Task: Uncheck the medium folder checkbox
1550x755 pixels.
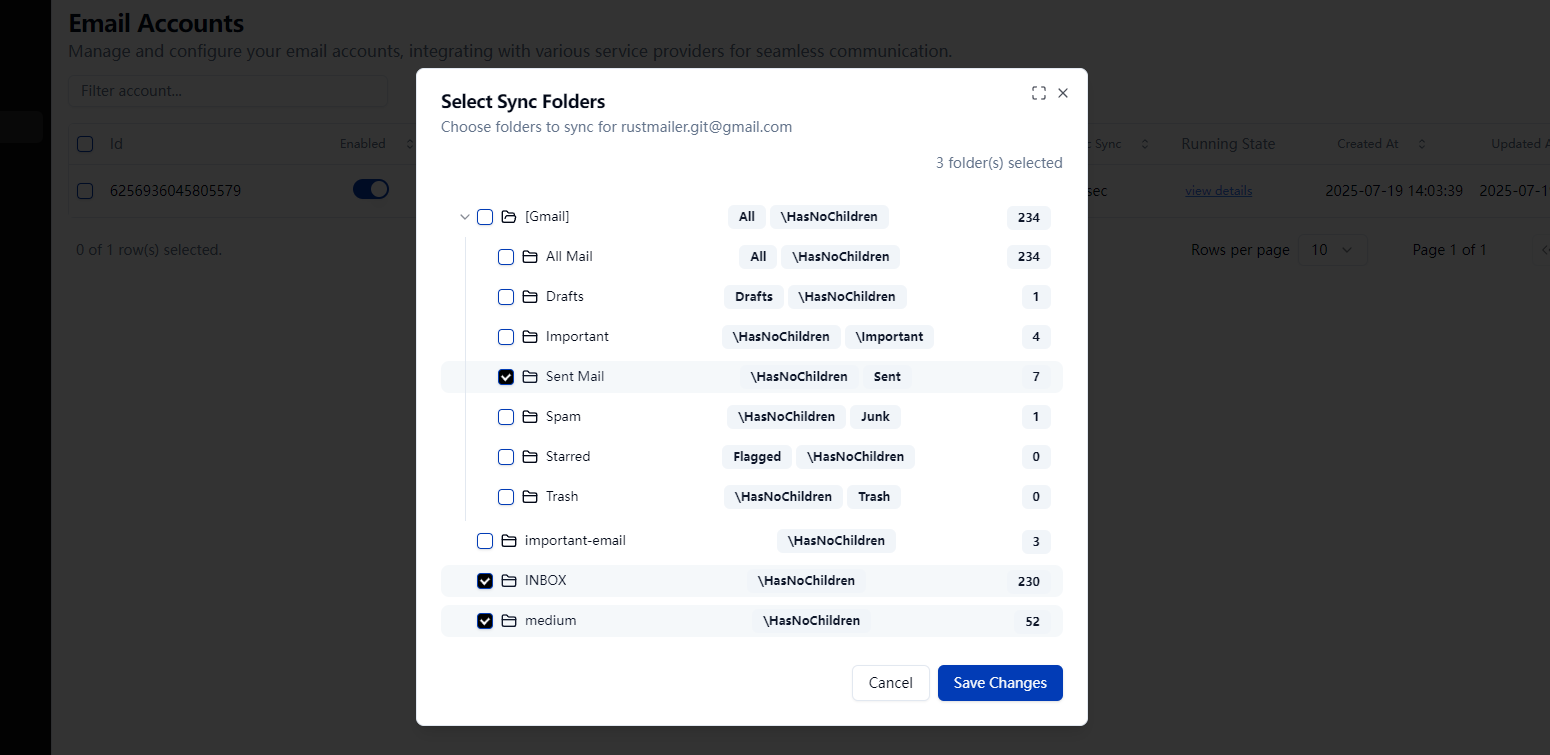Action: 485,621
